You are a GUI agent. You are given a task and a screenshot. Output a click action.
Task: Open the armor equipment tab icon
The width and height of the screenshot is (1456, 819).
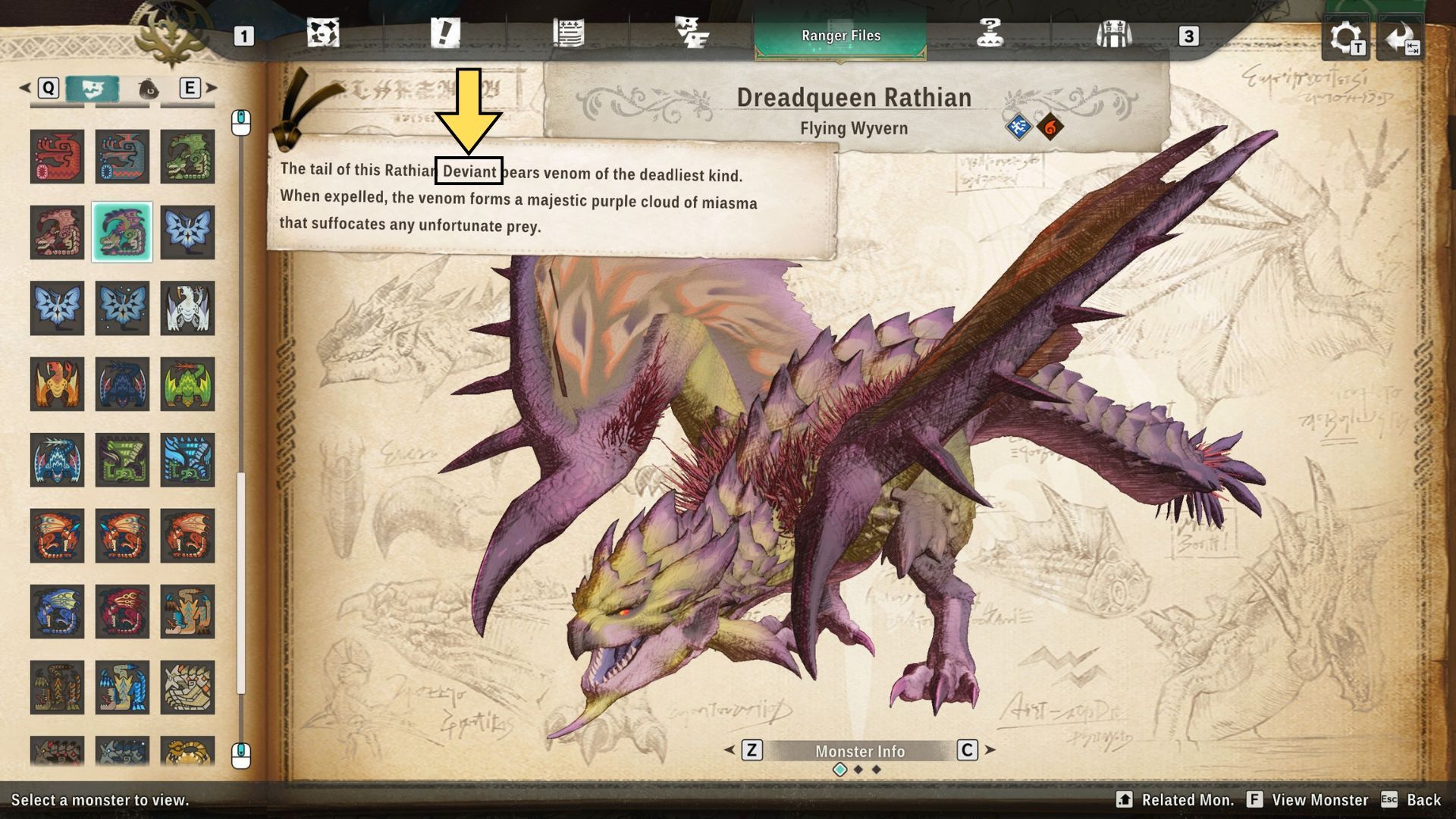point(1113,34)
